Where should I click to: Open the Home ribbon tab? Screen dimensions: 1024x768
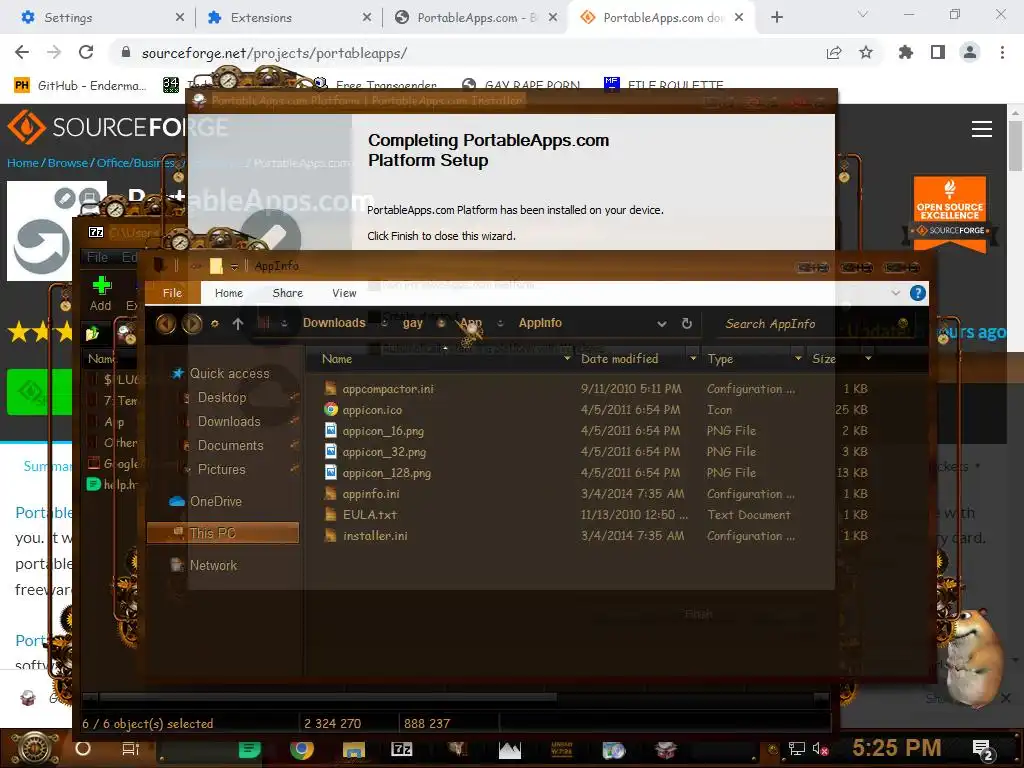click(229, 293)
